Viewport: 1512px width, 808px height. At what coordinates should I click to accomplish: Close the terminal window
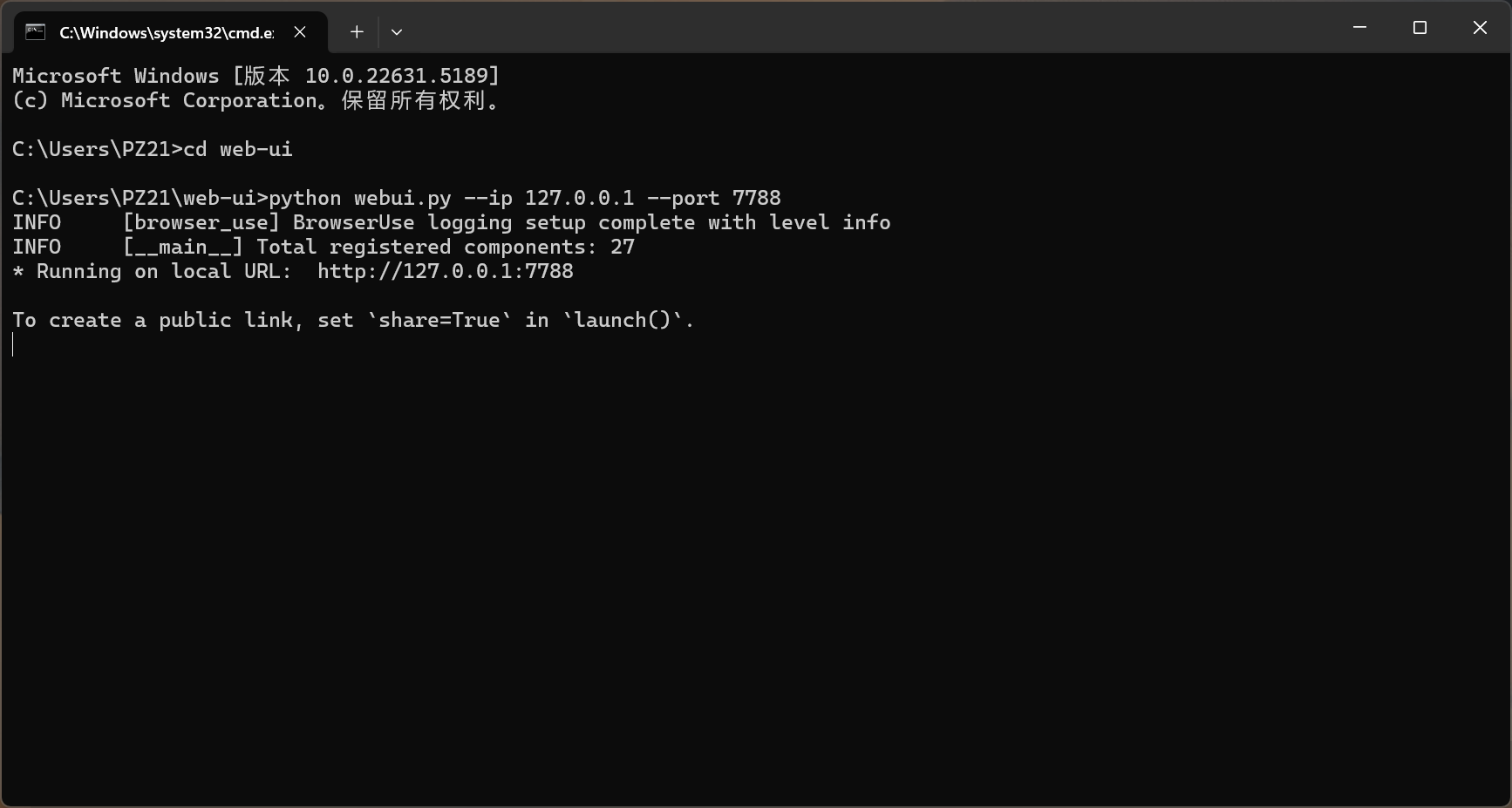pyautogui.click(x=1480, y=28)
